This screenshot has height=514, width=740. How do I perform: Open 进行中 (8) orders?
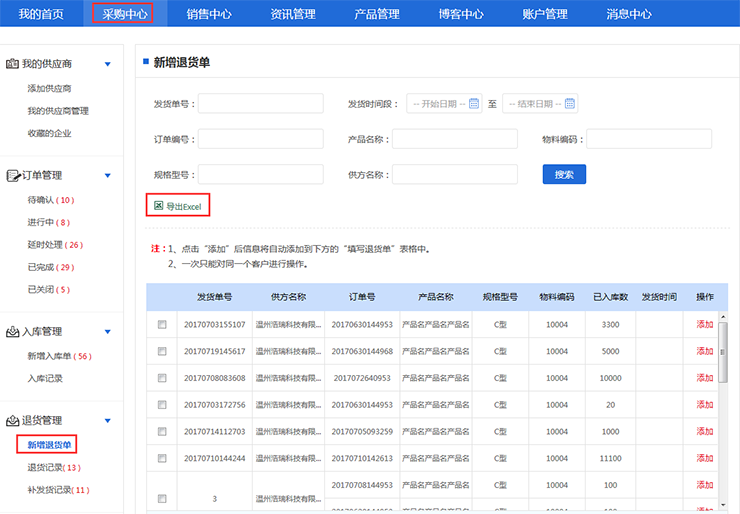coord(49,222)
